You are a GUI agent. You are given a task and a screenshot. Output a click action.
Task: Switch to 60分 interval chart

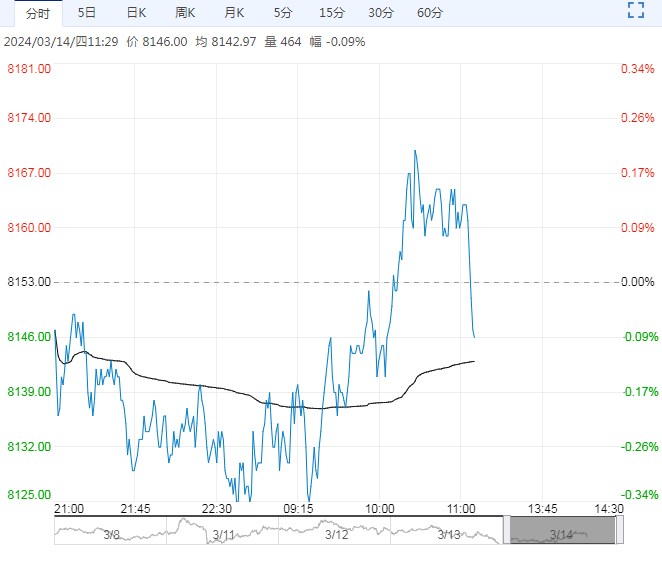tap(429, 13)
